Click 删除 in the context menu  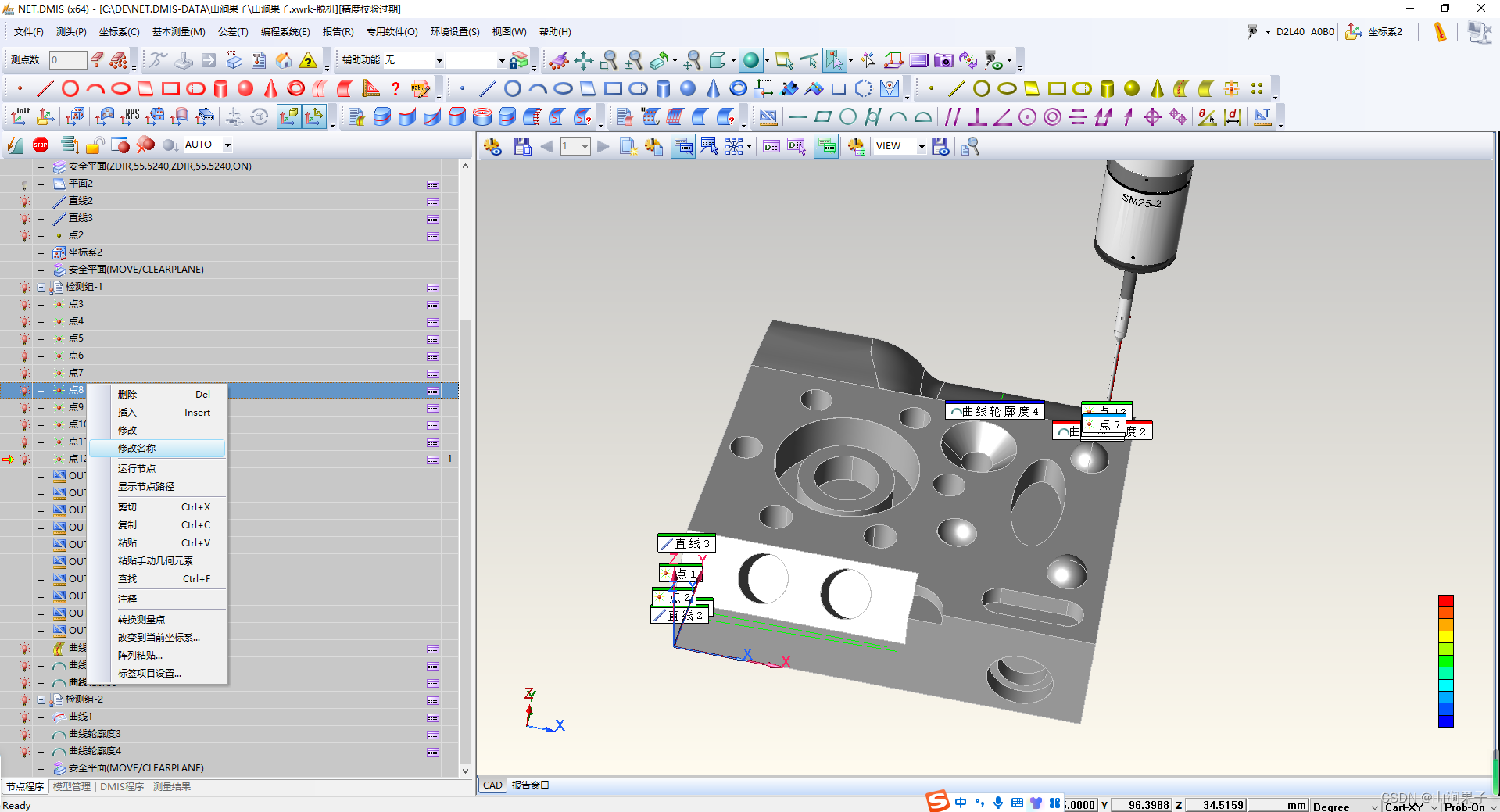point(127,395)
